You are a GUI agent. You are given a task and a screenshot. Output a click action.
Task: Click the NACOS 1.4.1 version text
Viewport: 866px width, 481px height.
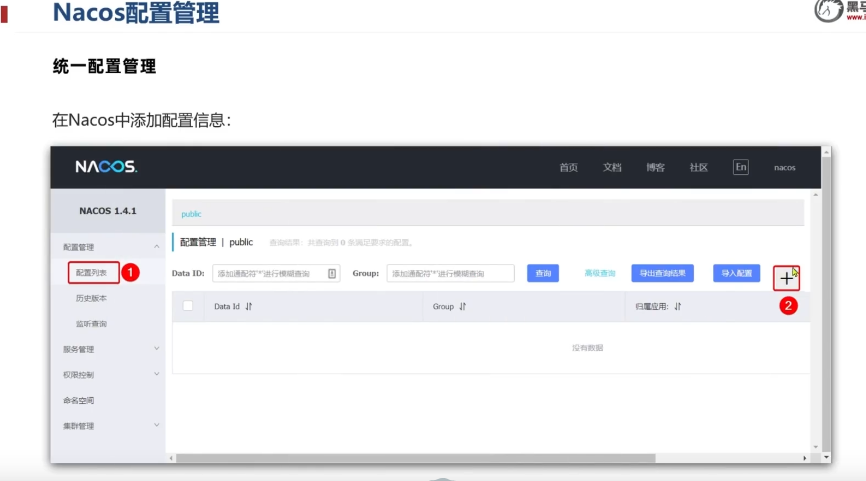click(108, 211)
